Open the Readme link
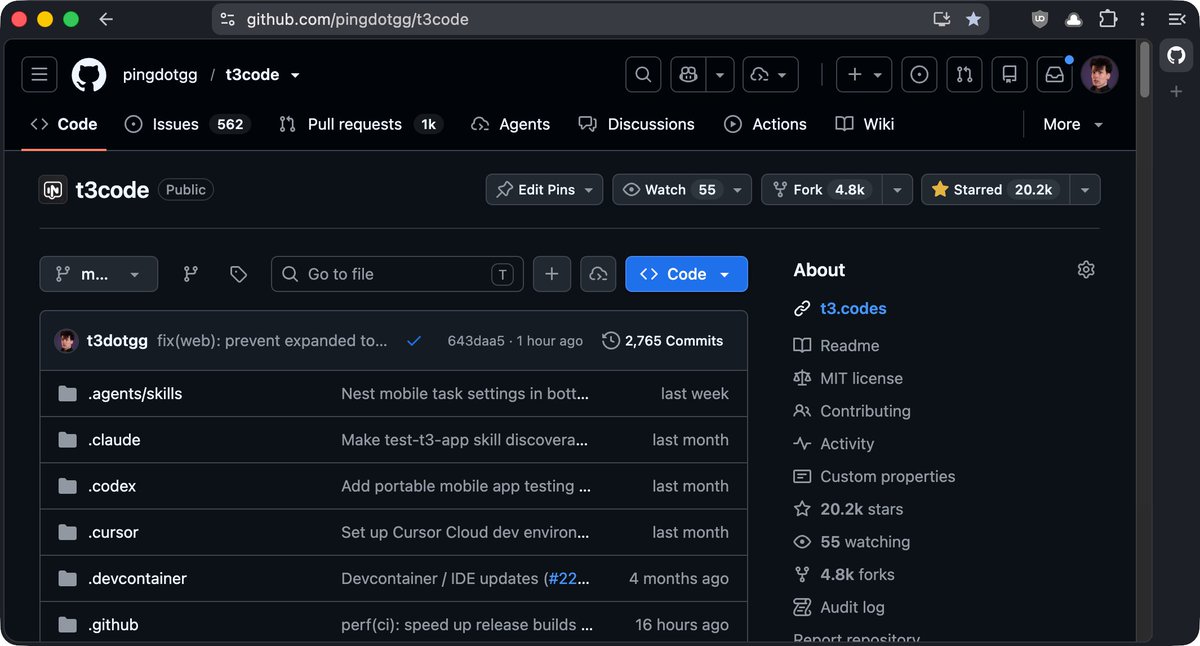The height and width of the screenshot is (646, 1200). tap(849, 345)
